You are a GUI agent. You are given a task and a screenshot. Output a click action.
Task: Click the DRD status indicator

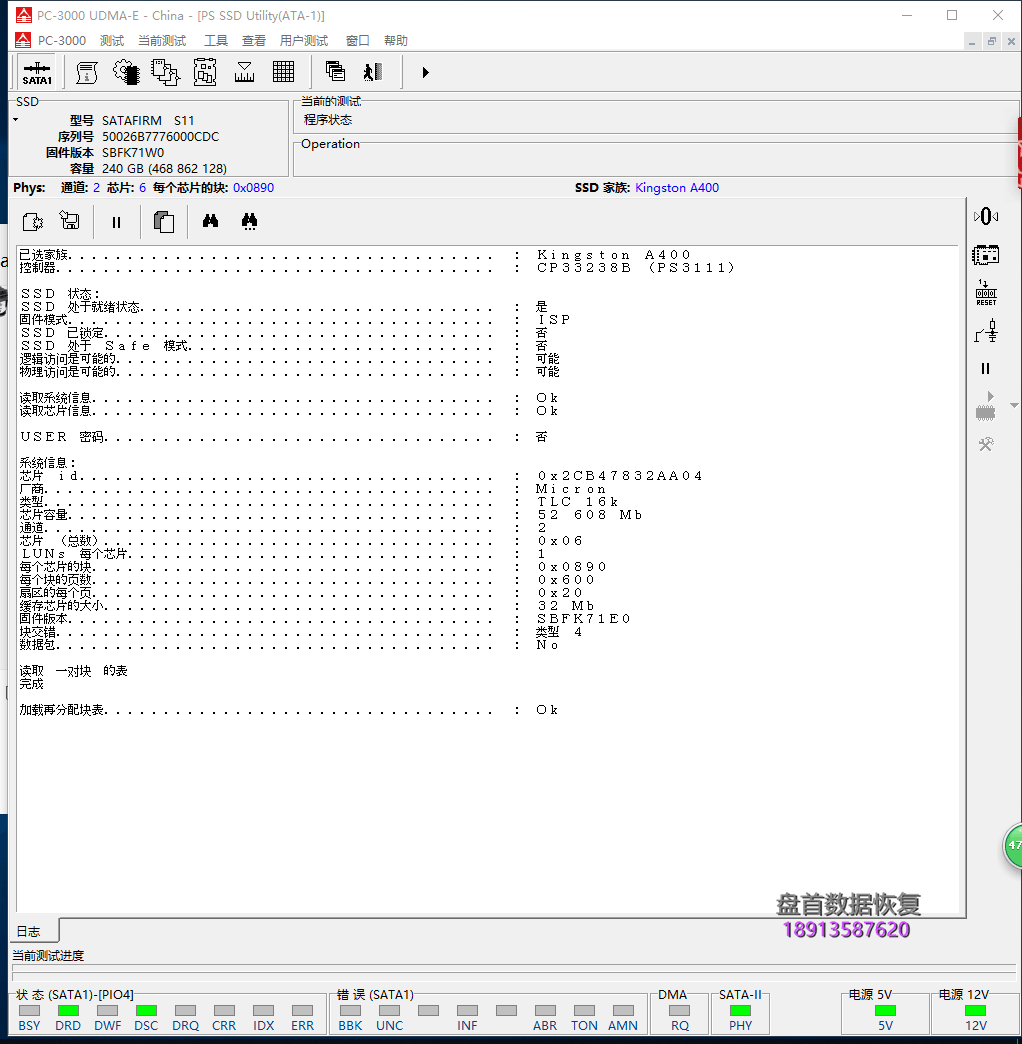coord(68,1011)
